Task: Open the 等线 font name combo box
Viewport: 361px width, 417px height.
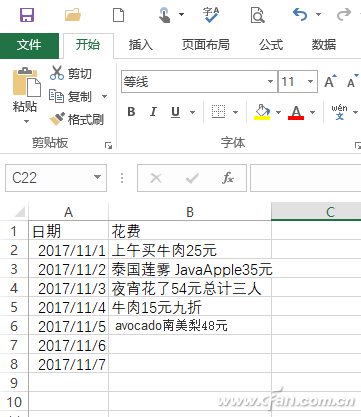Action: pos(199,81)
